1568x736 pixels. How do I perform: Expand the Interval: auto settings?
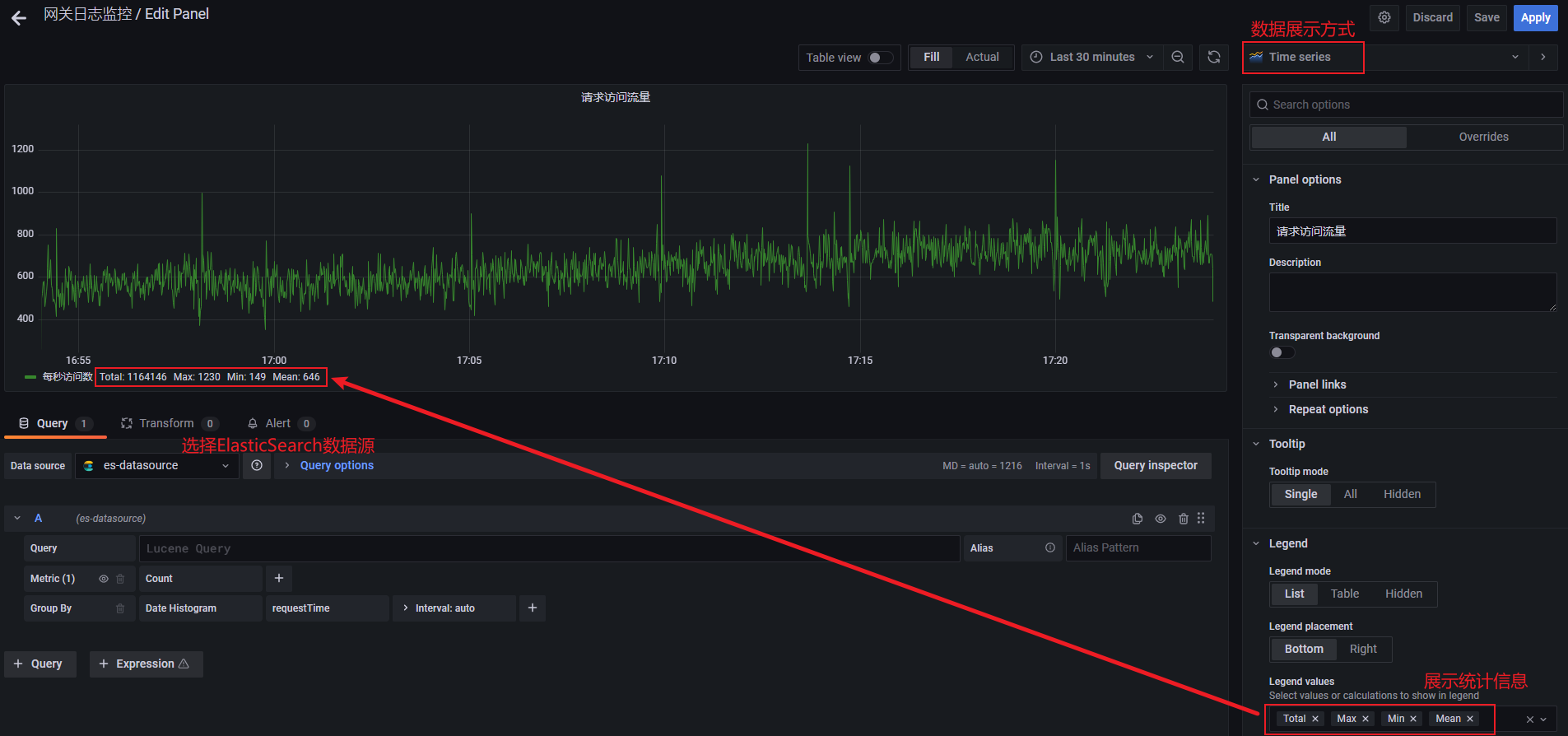click(x=454, y=608)
